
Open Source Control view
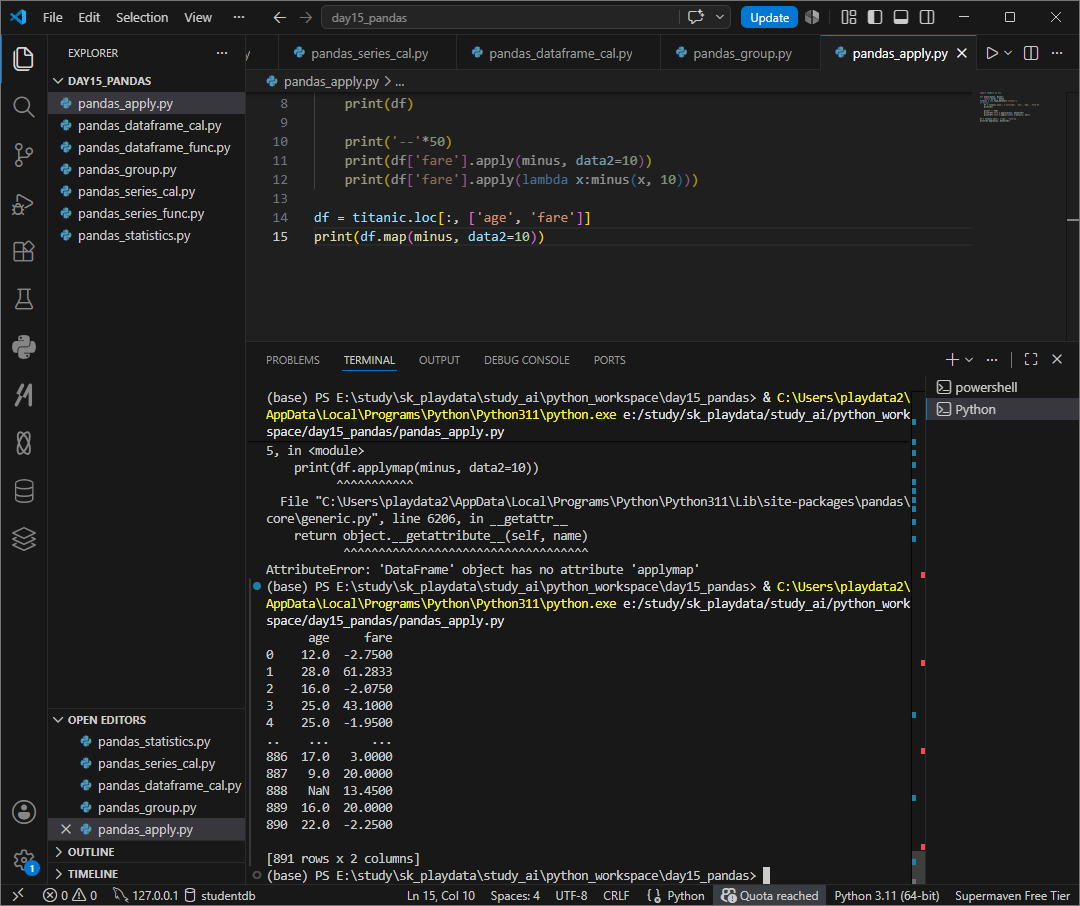pyautogui.click(x=23, y=155)
